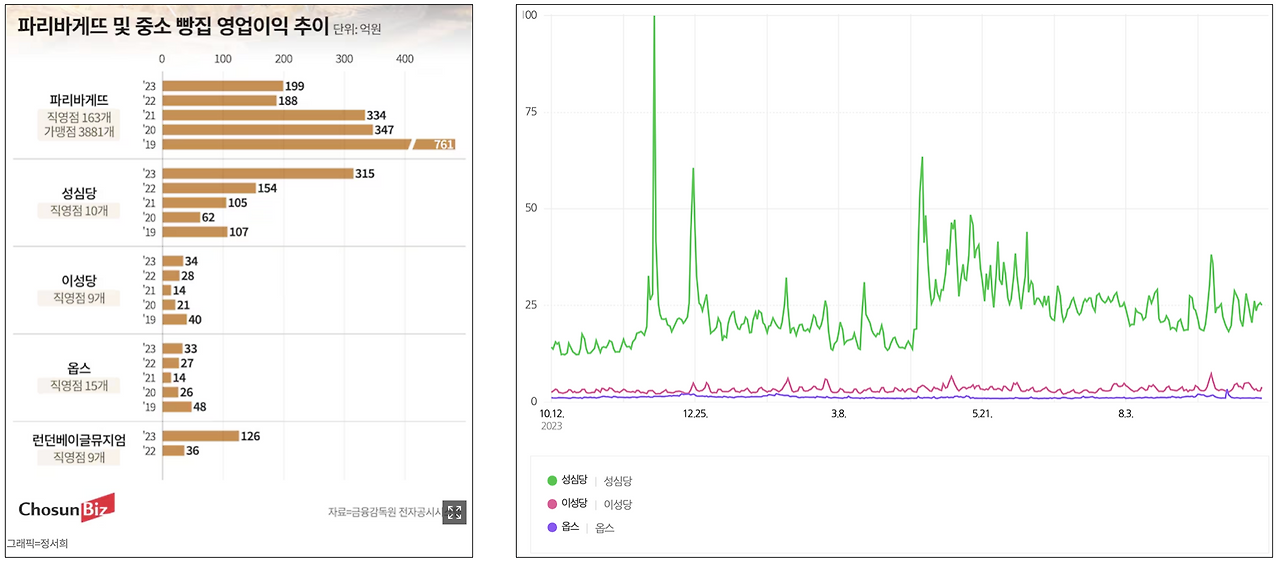Screen dimensions: 1280x564
Task: Click the 126 value for 런던베이글뮤지엄
Action: [252, 436]
